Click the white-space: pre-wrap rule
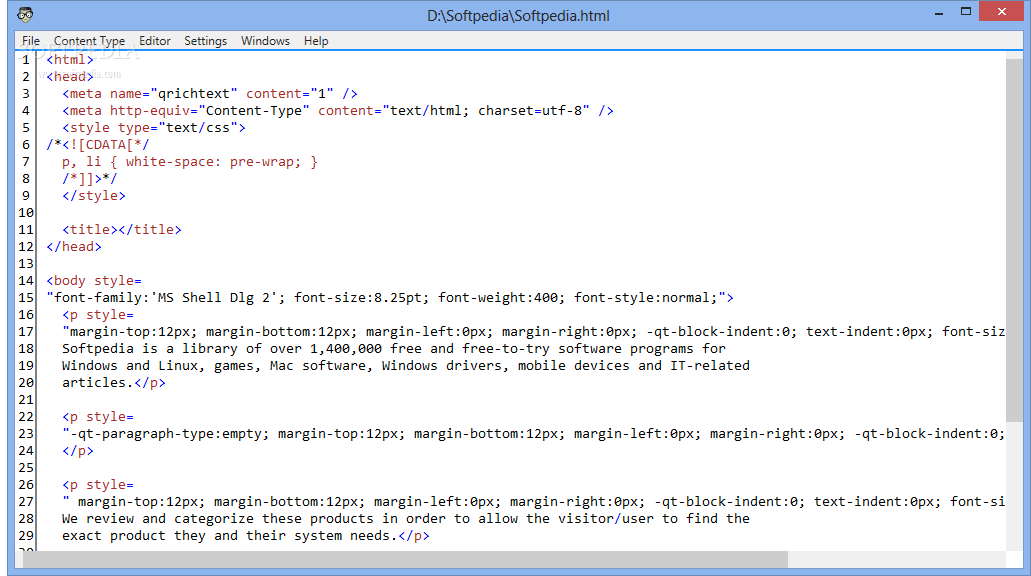The height and width of the screenshot is (576, 1031). click(189, 162)
